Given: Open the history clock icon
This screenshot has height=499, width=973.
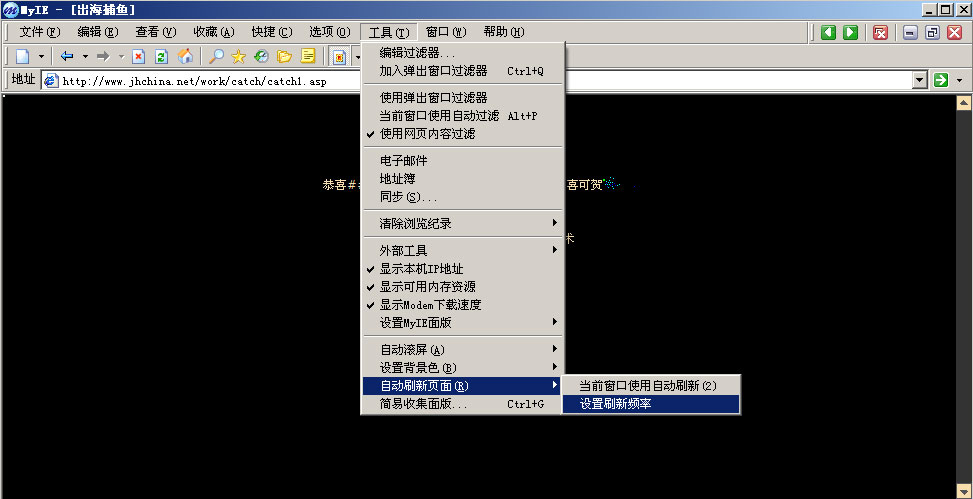Looking at the screenshot, I should [261, 56].
